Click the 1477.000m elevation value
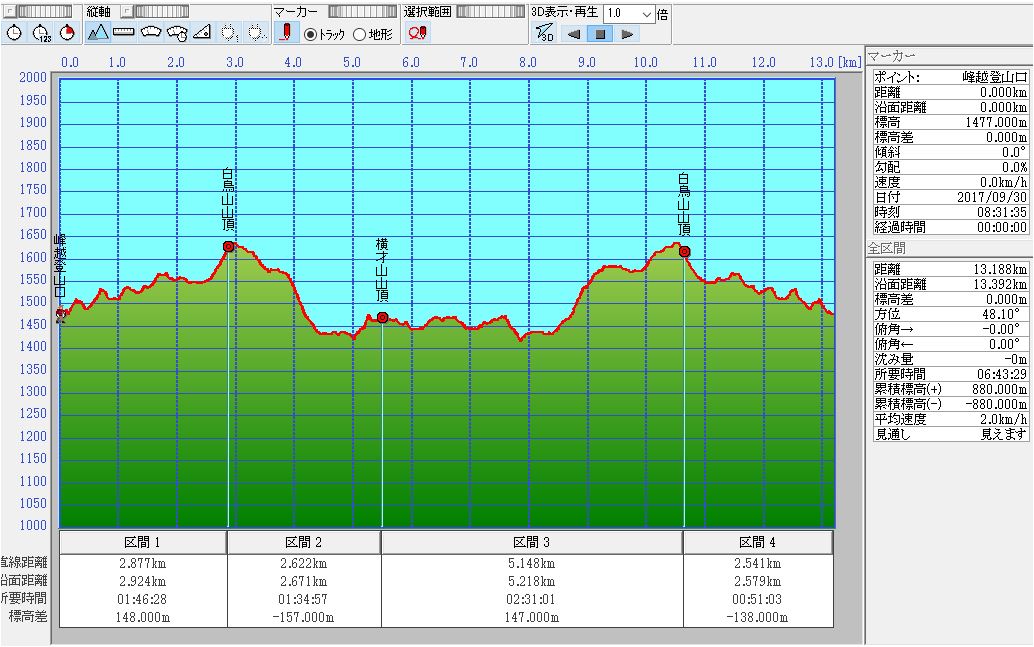Screen dimensions: 1034x647 point(996,122)
